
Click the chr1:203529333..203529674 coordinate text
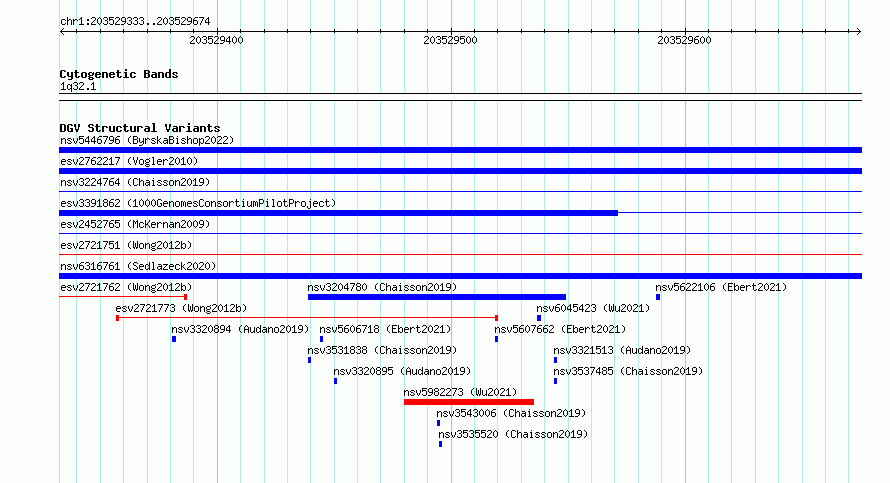[135, 21]
